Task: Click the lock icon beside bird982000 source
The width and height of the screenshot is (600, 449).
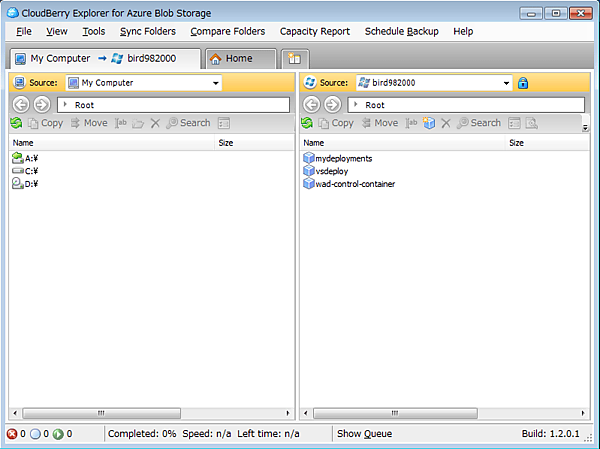Action: 522,83
